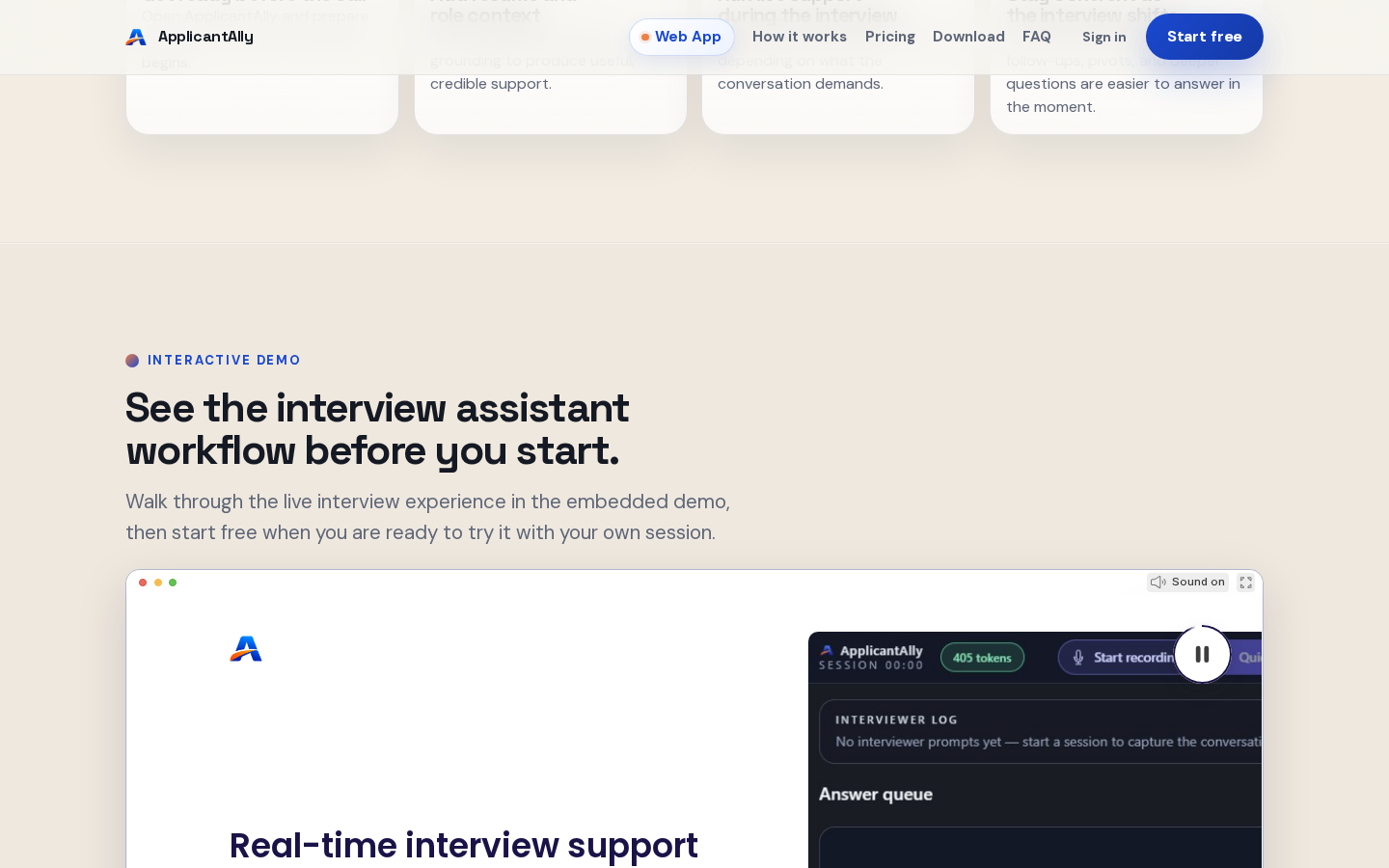
Task: Click the orange dot in Web App pill
Action: click(x=645, y=38)
